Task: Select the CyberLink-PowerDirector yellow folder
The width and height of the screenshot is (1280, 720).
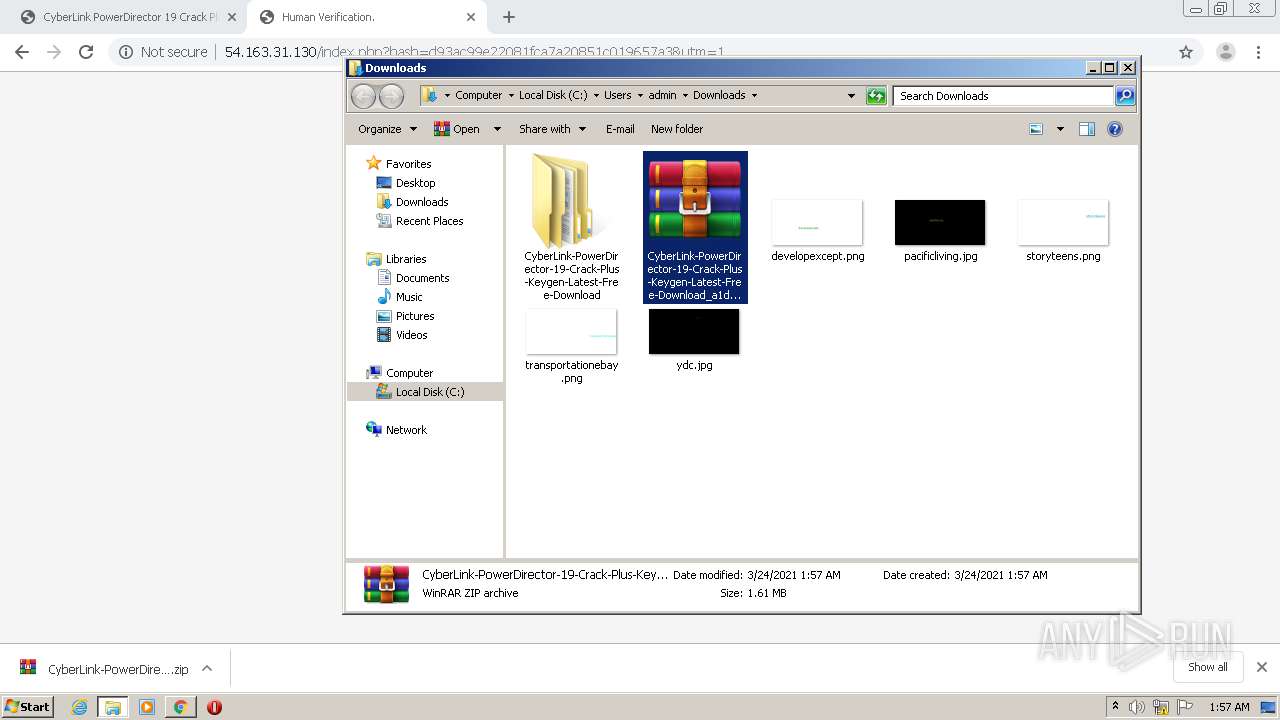Action: coord(572,227)
